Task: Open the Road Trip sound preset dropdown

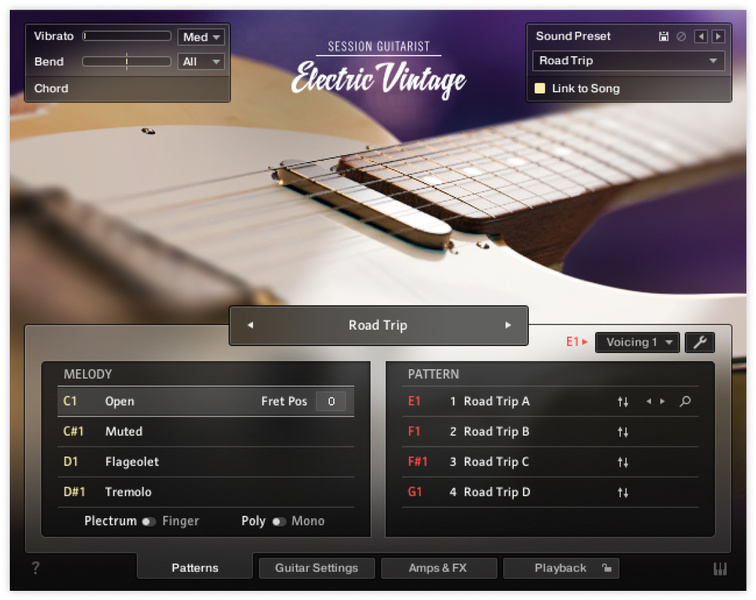Action: (x=628, y=61)
